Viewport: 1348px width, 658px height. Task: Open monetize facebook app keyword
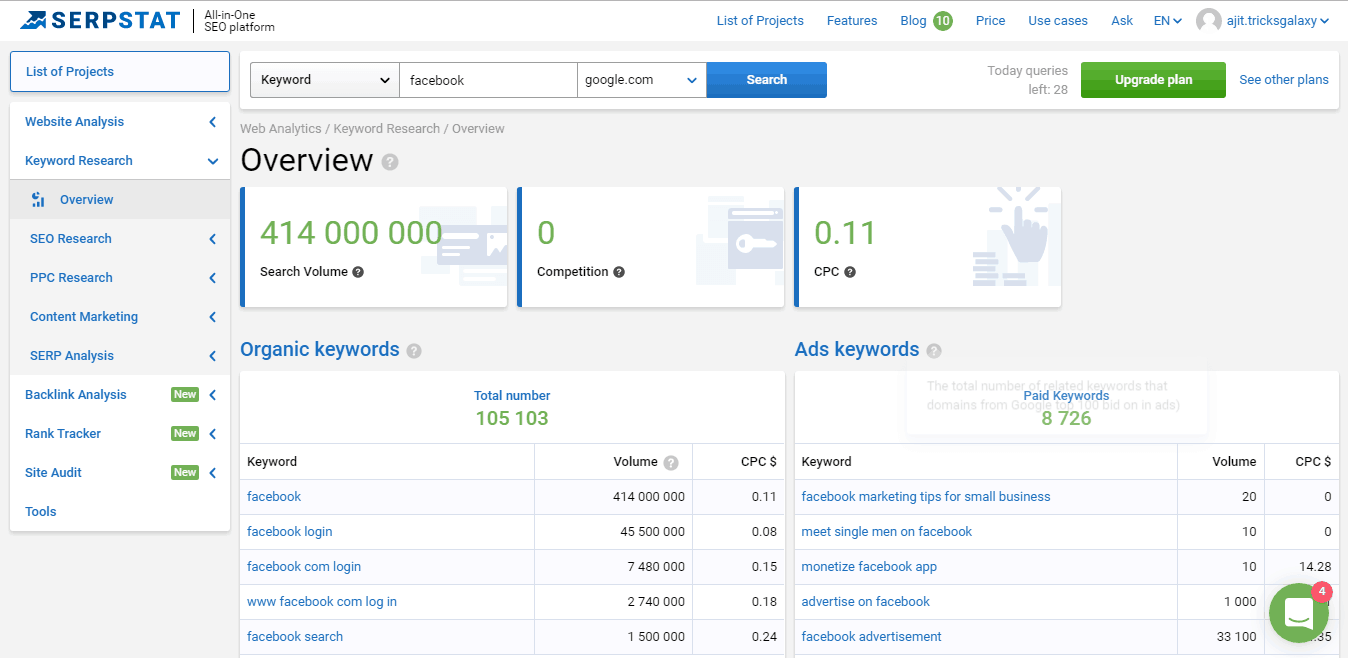[x=869, y=567]
